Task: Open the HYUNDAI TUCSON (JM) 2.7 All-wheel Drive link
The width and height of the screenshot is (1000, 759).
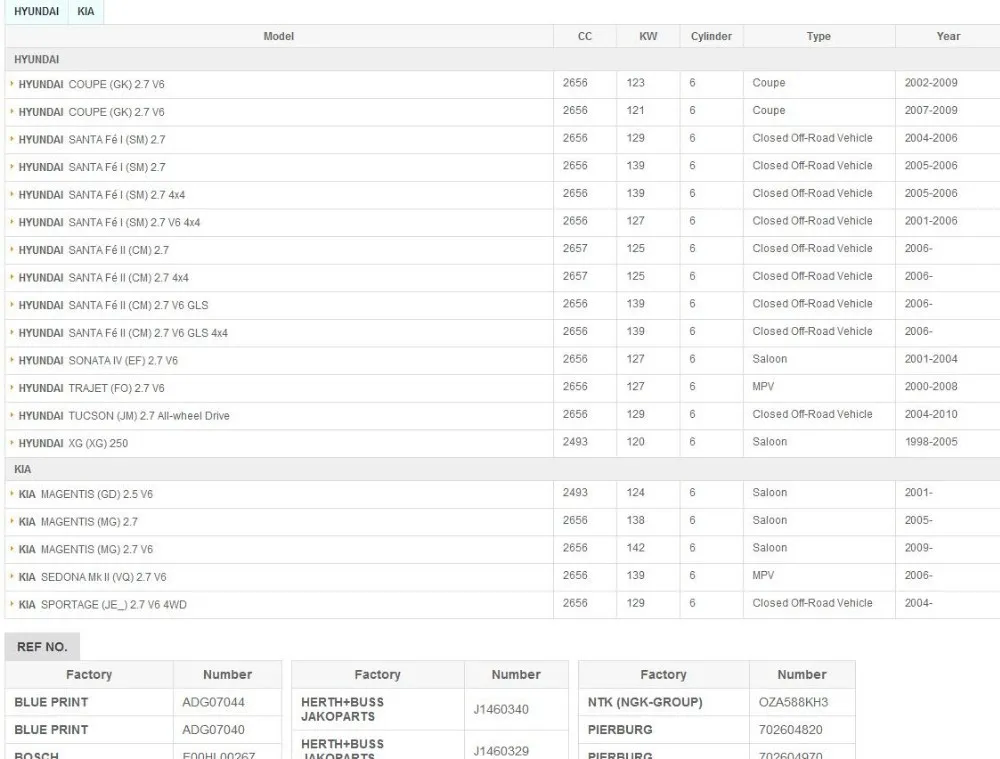Action: (124, 416)
